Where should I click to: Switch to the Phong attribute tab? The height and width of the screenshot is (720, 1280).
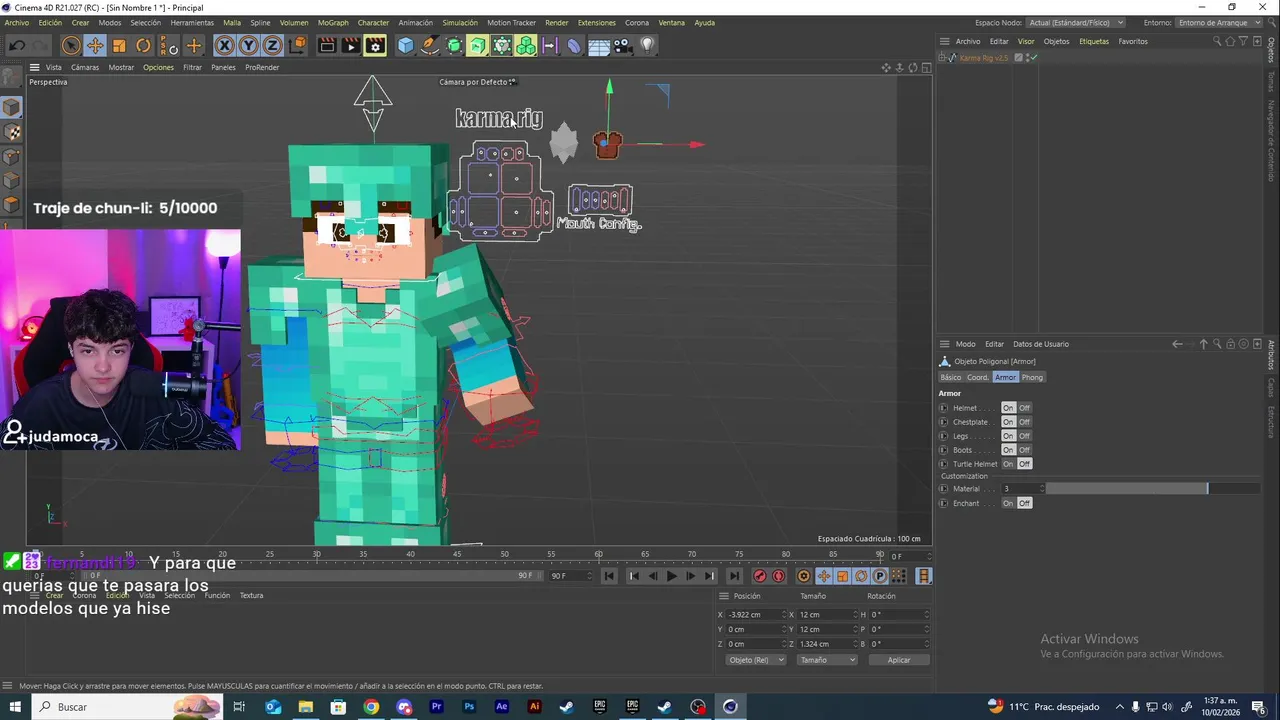pos(1032,377)
